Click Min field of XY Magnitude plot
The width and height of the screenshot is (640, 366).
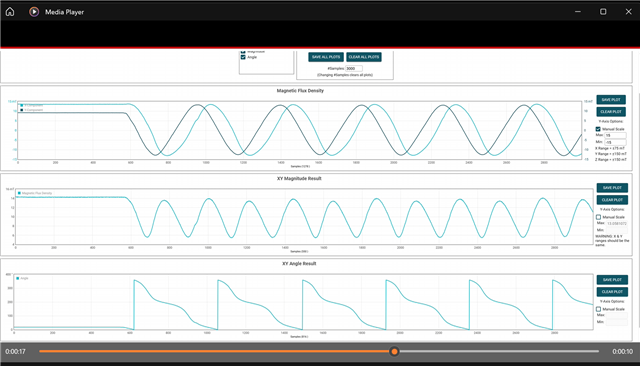click(617, 230)
